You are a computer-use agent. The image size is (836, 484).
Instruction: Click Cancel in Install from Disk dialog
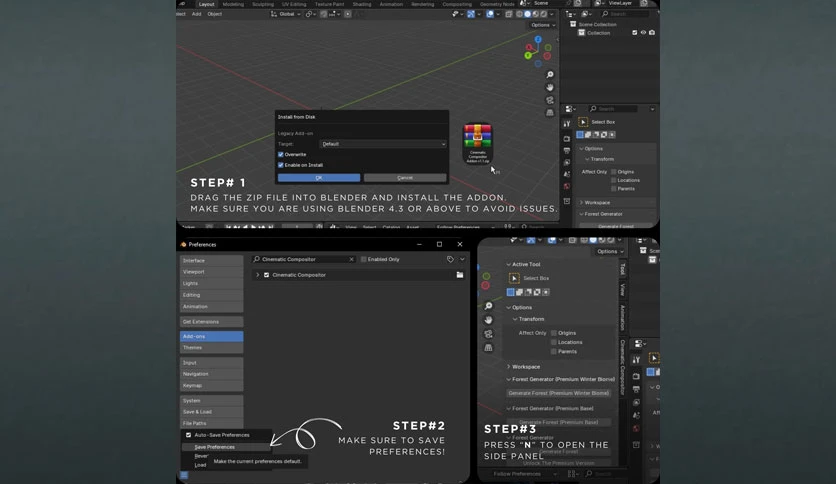point(405,178)
